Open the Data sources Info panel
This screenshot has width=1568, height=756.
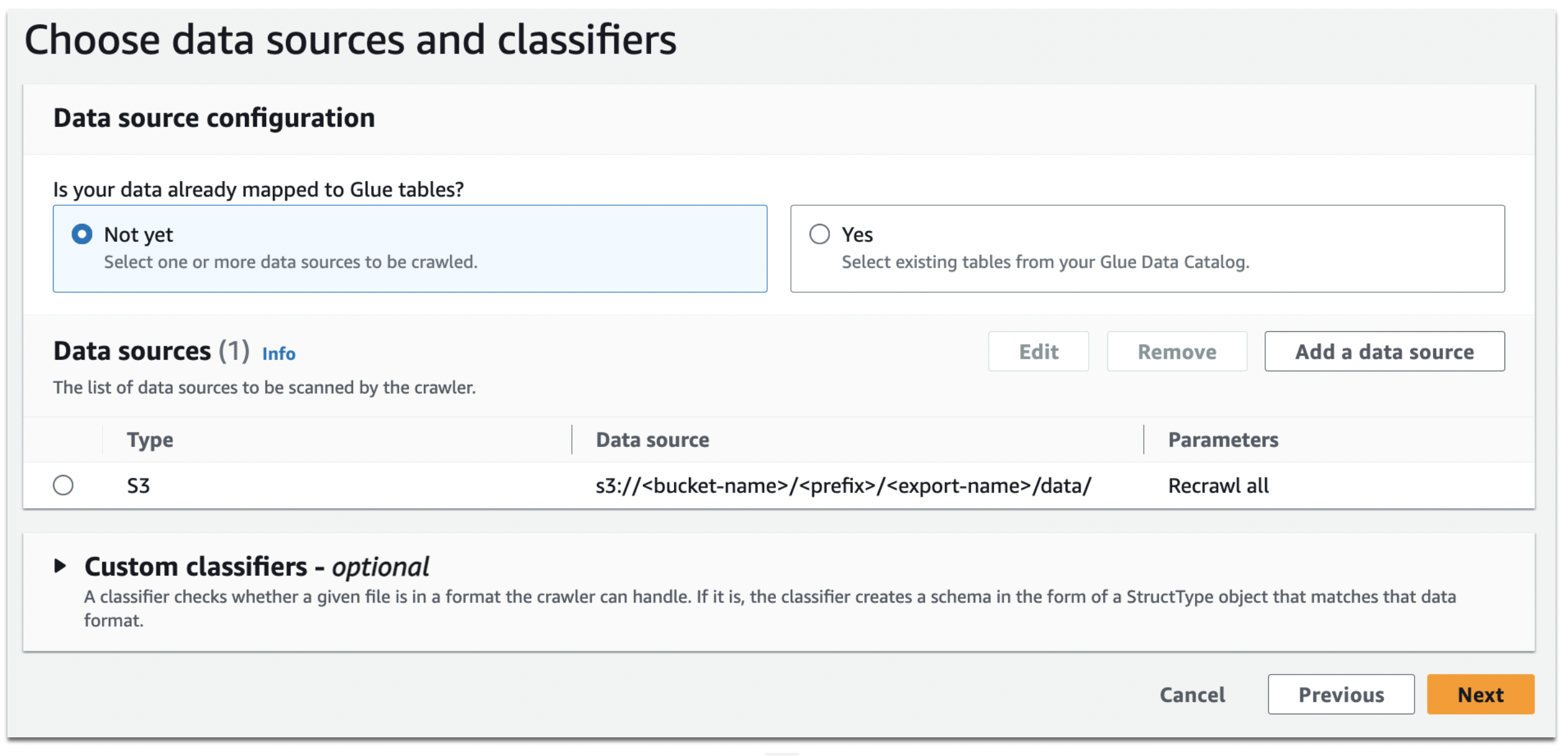(x=279, y=354)
